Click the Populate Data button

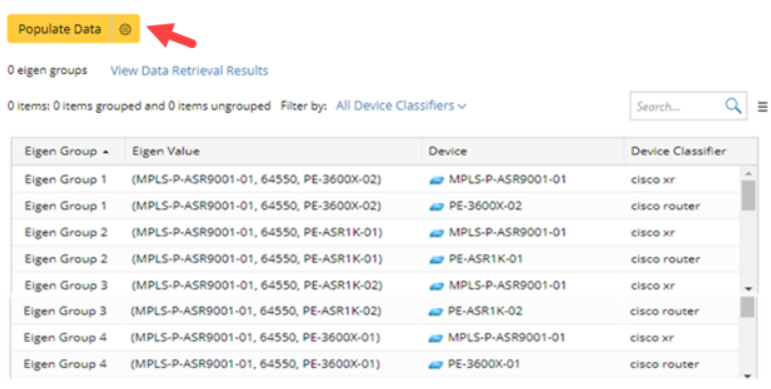pos(59,29)
